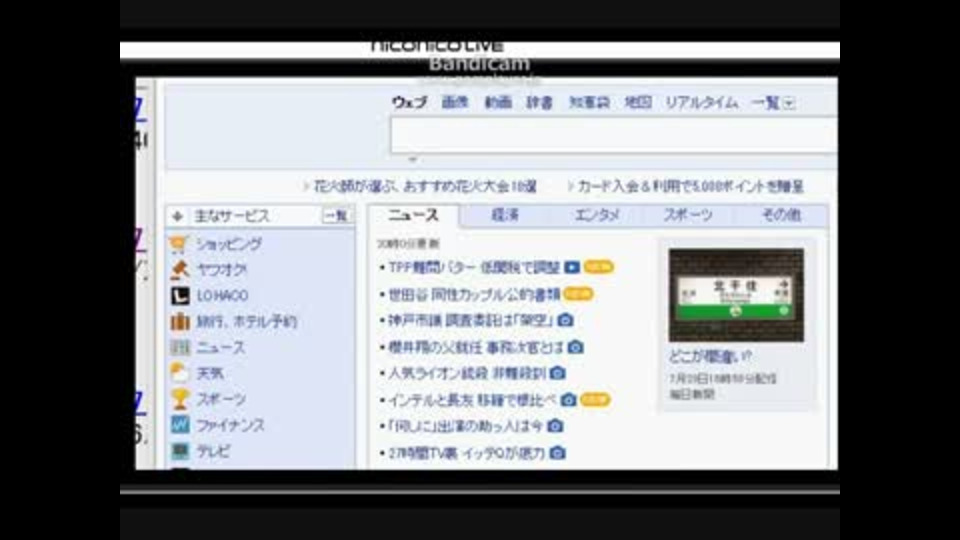Focus the Yahoo search input field
The height and width of the screenshot is (540, 960).
coord(614,135)
